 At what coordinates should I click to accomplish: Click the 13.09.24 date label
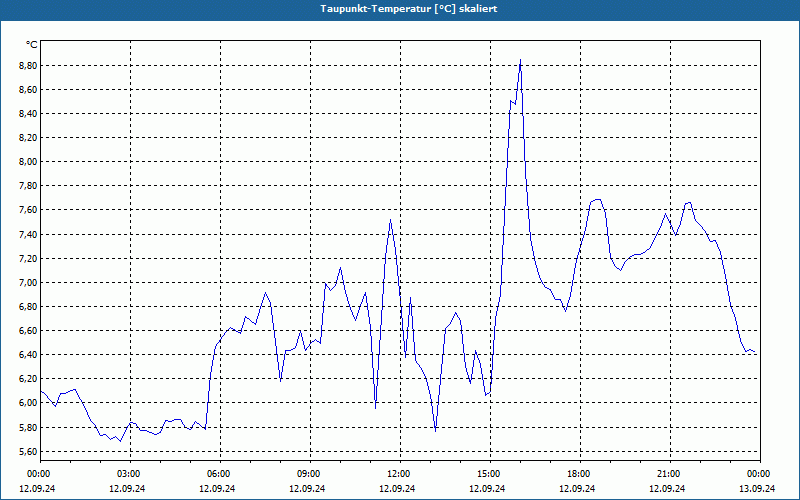click(757, 488)
